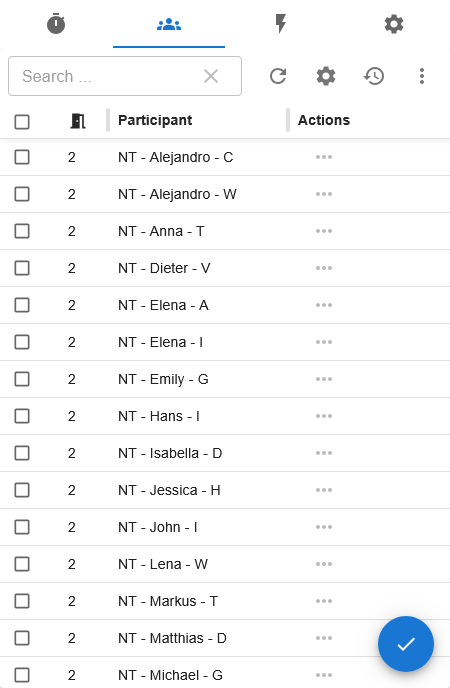Click the Participant column header
The height and width of the screenshot is (688, 450).
155,120
